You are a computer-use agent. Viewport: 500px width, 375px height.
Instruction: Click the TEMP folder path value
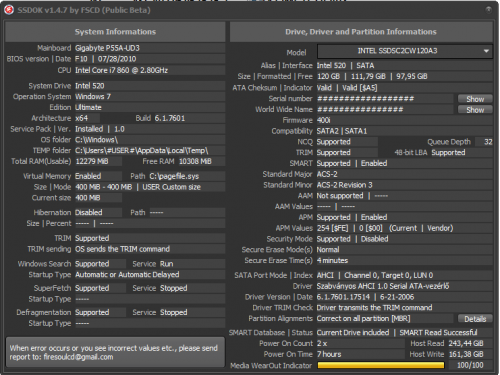pos(142,151)
